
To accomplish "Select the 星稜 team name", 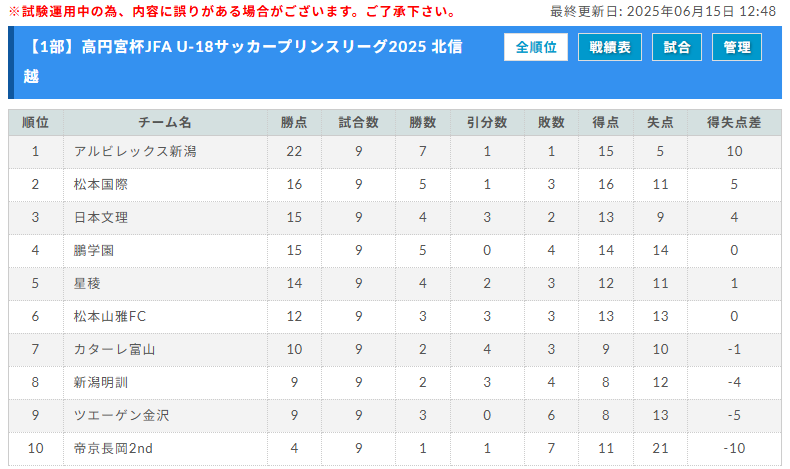I will (x=87, y=283).
